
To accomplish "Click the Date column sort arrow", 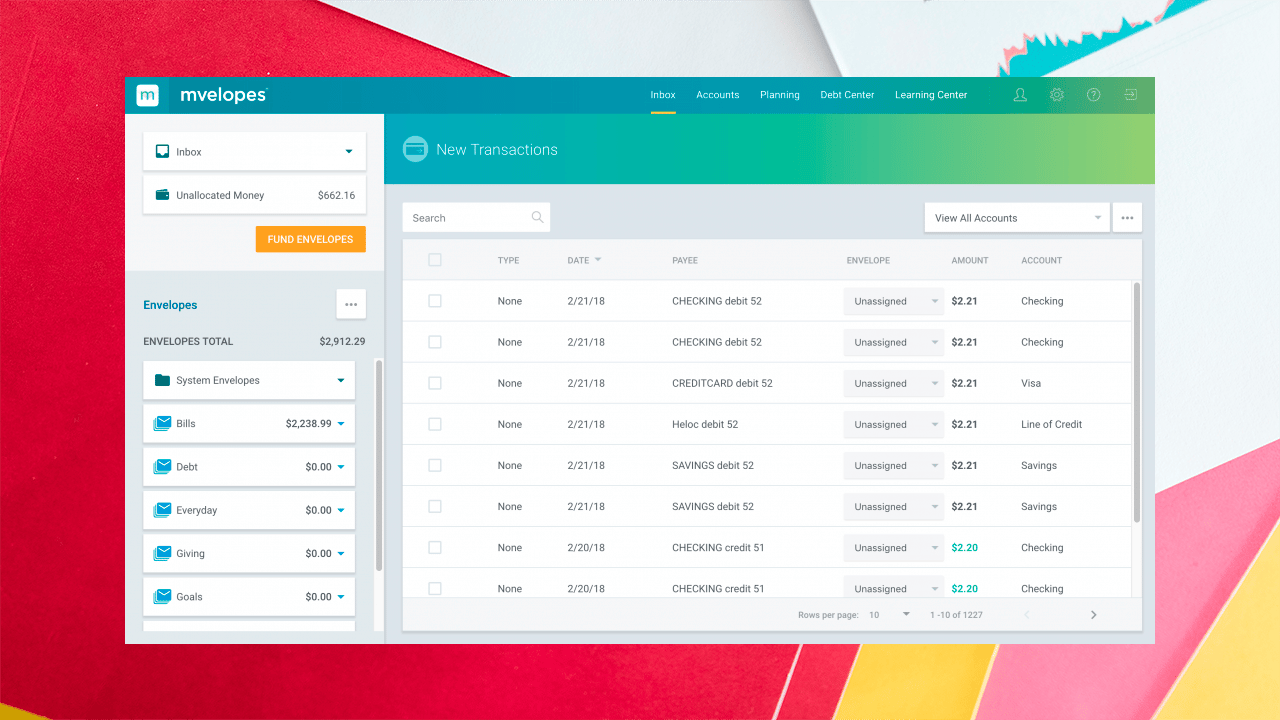I will pos(598,260).
